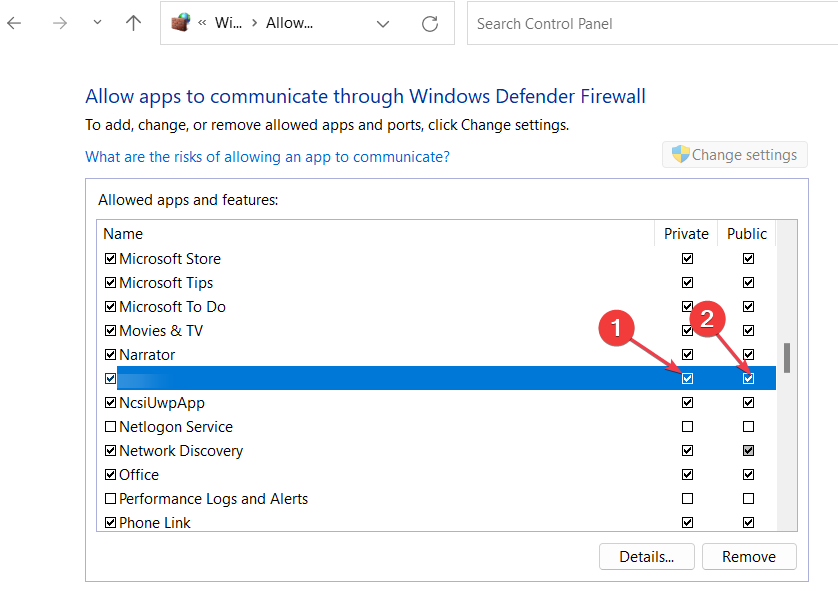
Task: Uncheck the Network Discovery name checkbox
Action: coord(110,451)
